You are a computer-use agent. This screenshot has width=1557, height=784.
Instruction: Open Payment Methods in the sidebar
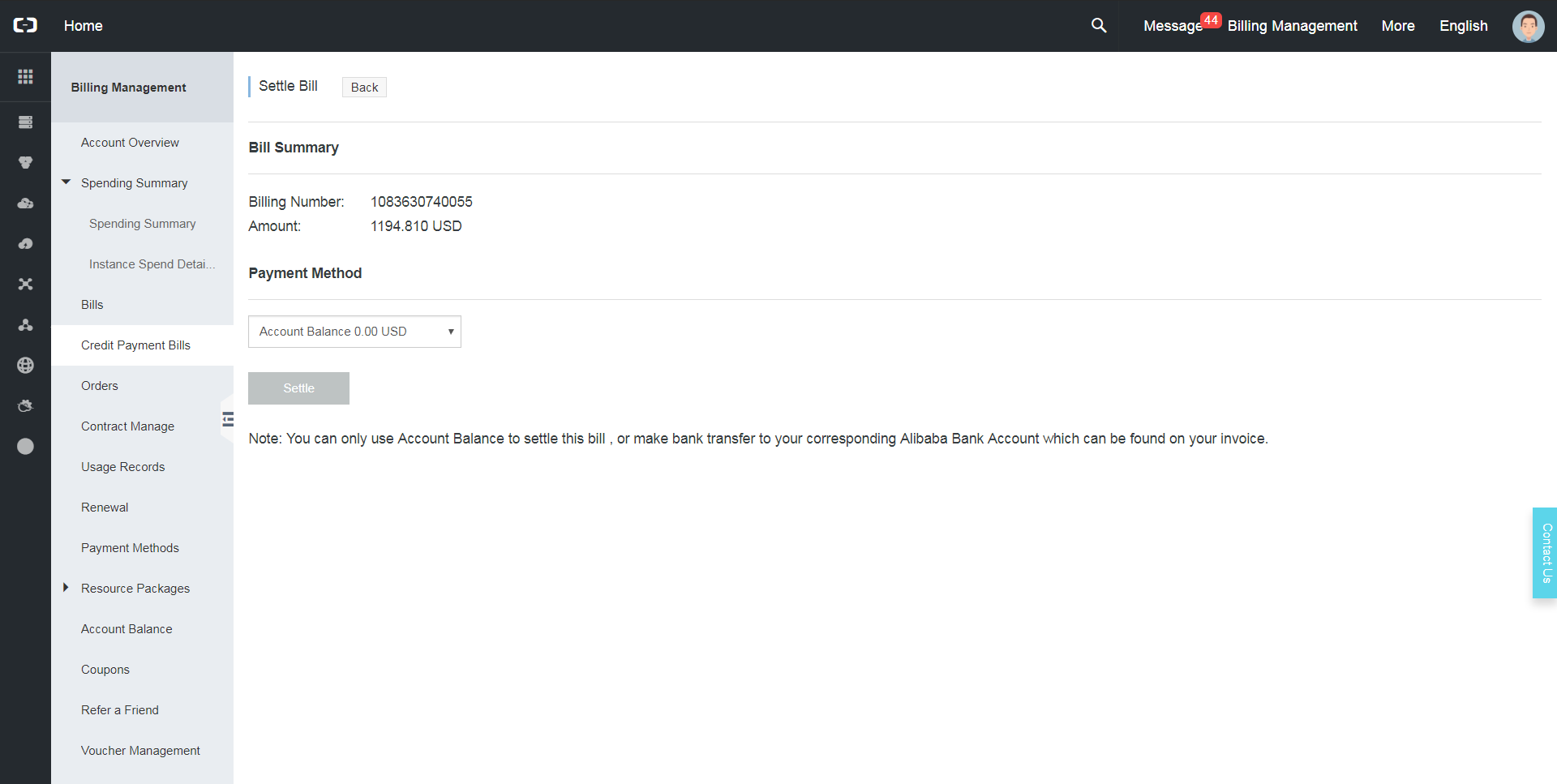pos(130,548)
